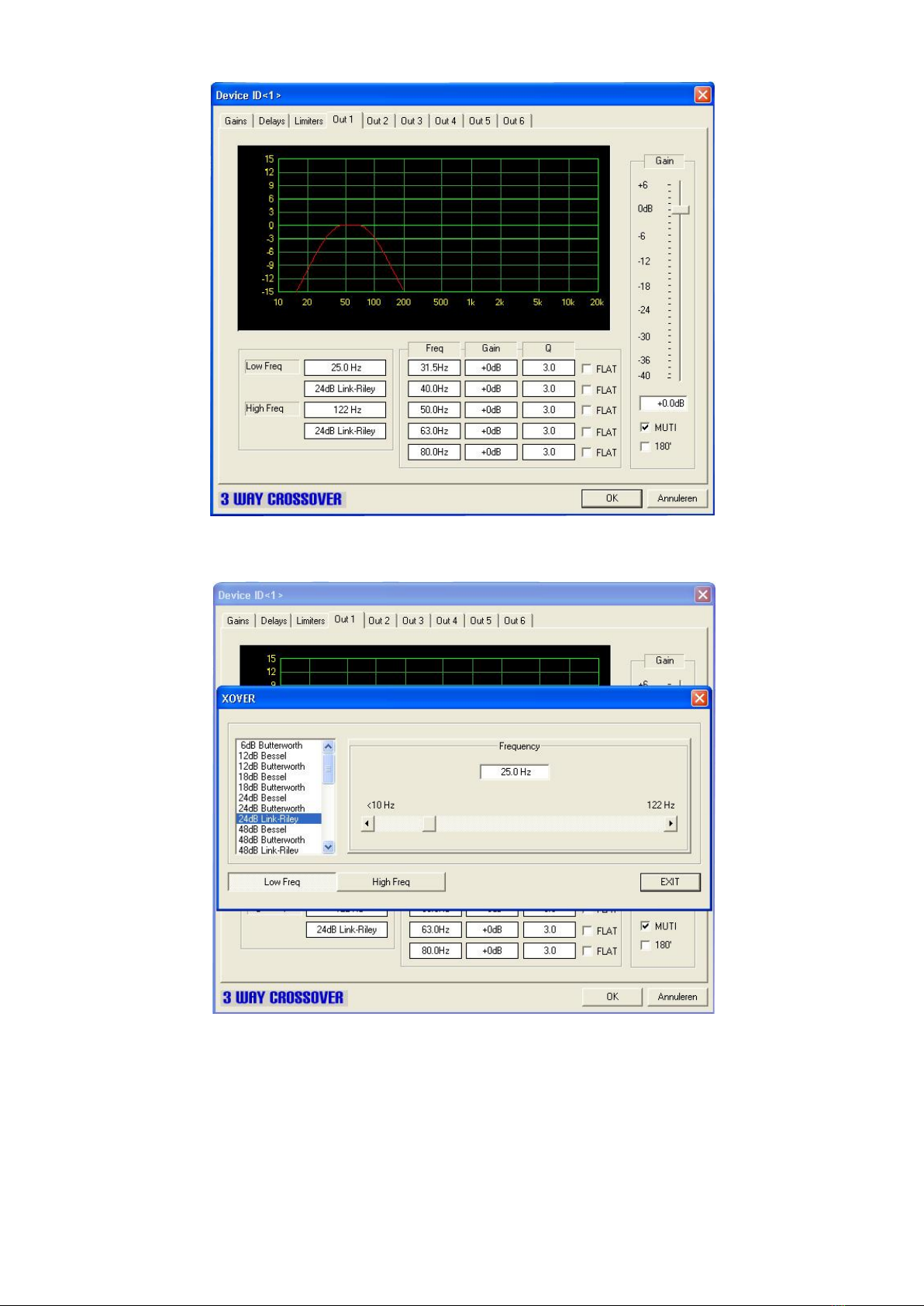
Task: Click the XOVER filter list scroll-down arrow
Action: 328,847
